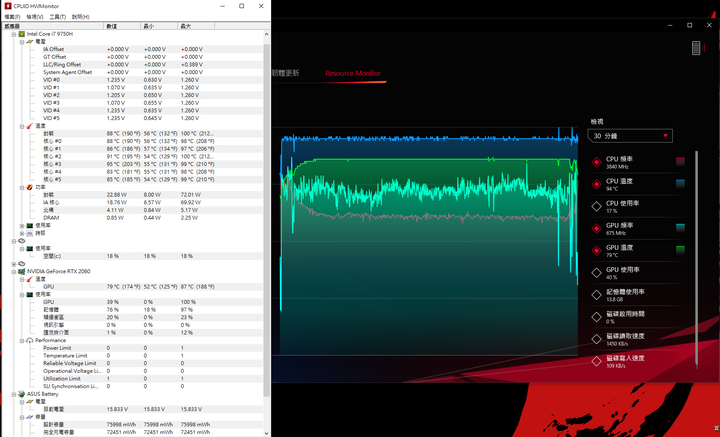Viewport: 720px width, 437px height.
Task: Minimize the CPUID HWMonitor window
Action: [x=222, y=6]
